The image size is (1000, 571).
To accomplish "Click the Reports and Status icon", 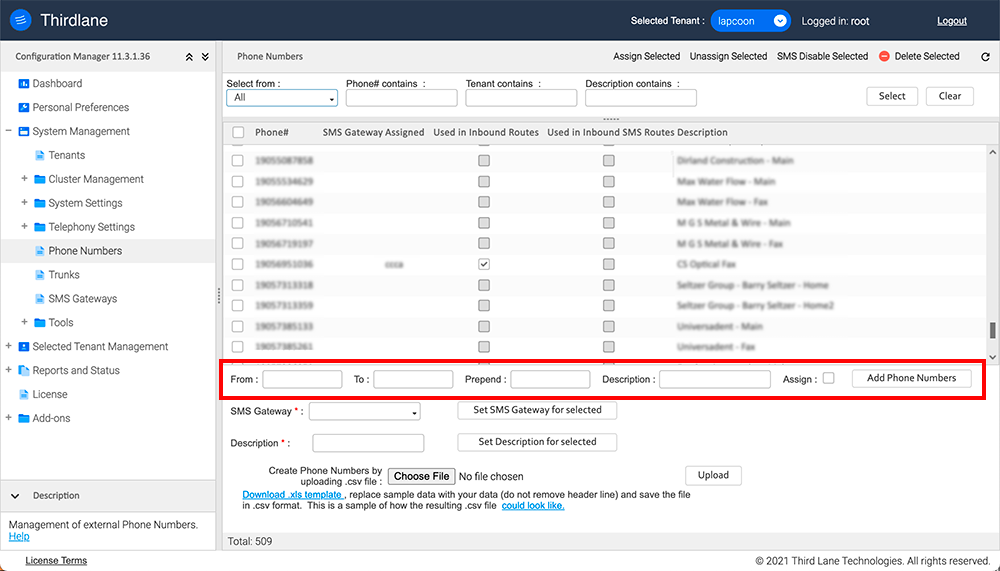I will pos(24,371).
